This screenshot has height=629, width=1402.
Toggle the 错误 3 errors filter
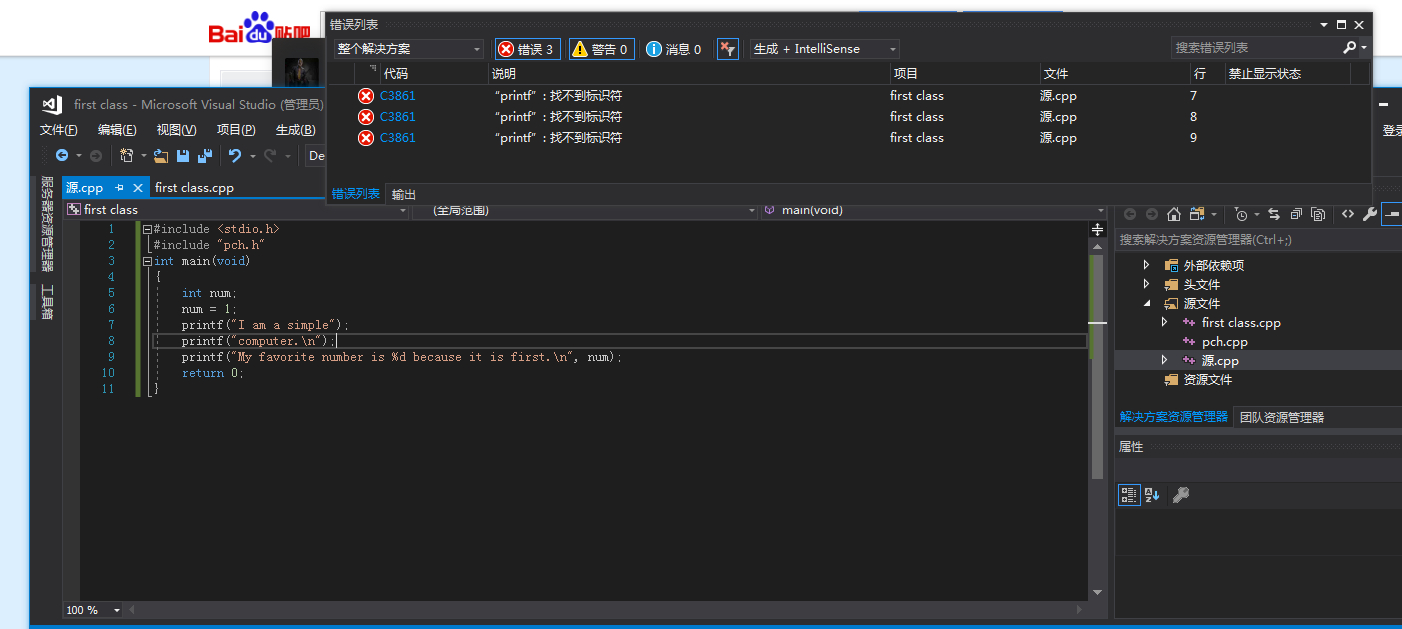[x=527, y=49]
